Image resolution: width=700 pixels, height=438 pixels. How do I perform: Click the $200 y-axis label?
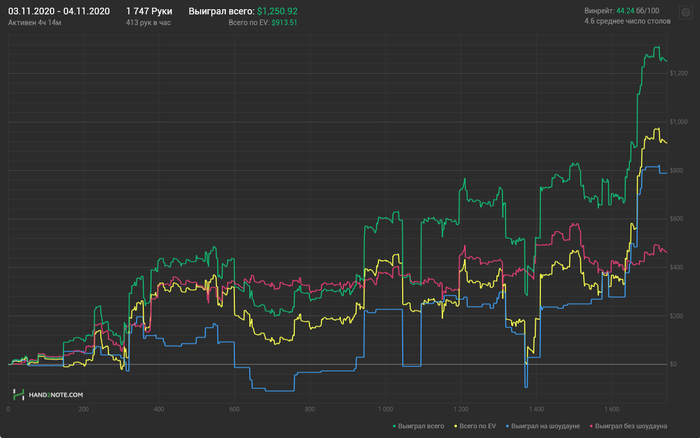[x=676, y=316]
